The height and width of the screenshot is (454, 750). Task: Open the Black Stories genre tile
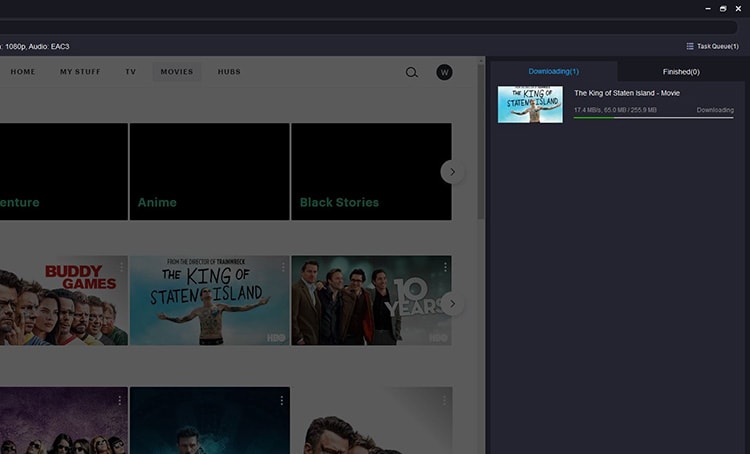point(372,172)
